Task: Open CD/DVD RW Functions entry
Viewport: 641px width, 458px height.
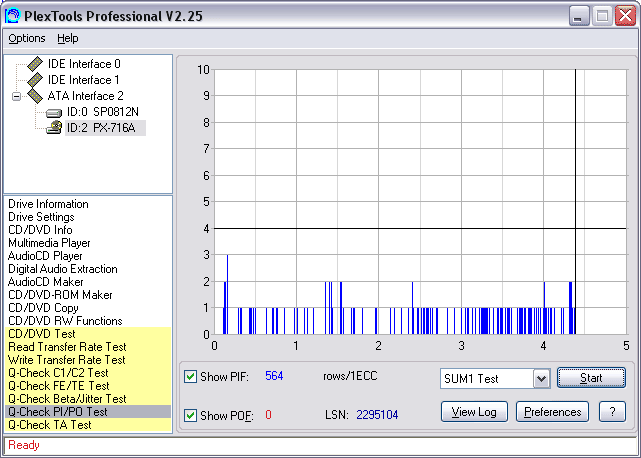Action: tap(65, 321)
